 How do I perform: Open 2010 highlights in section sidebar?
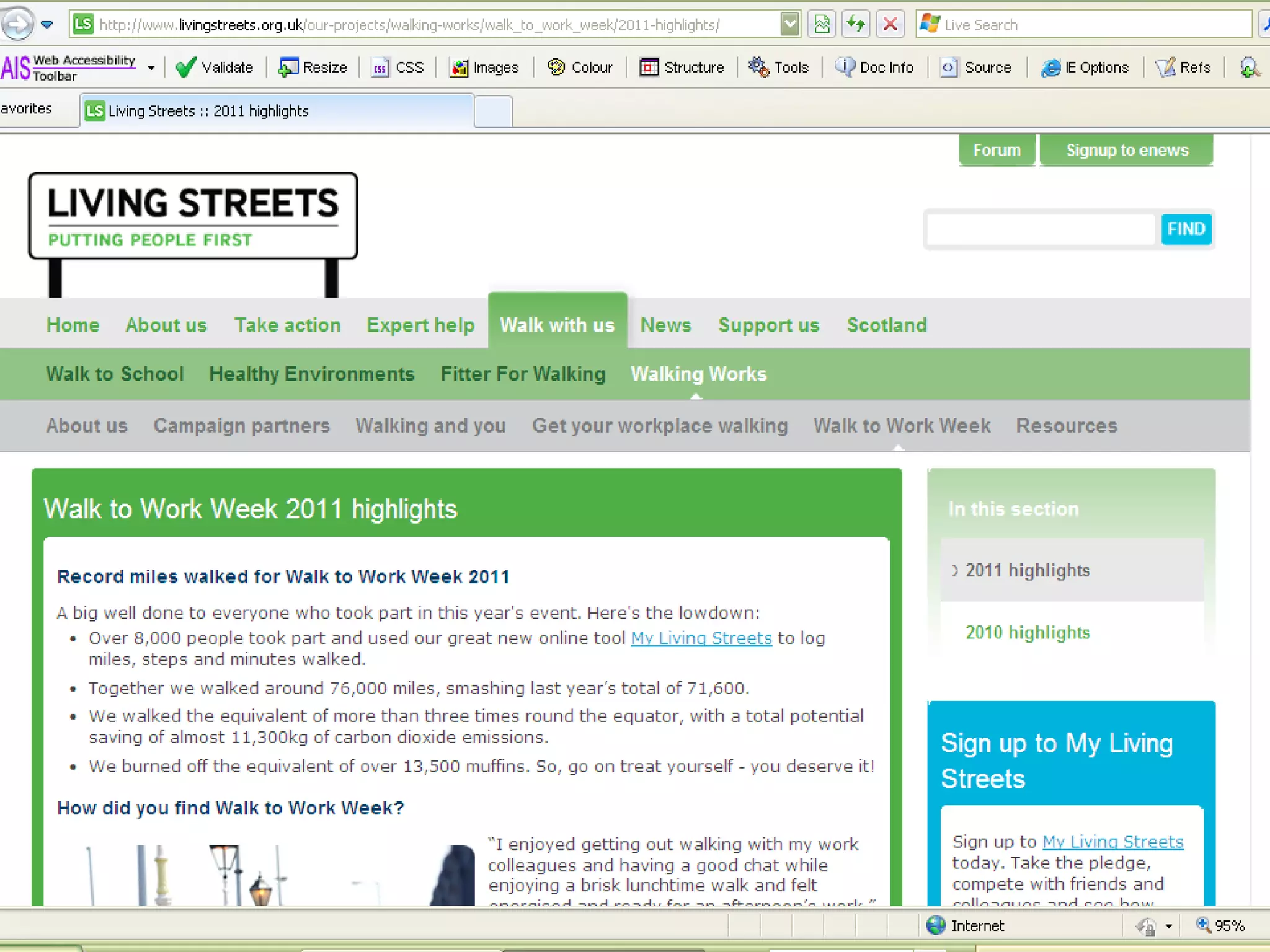(1027, 632)
